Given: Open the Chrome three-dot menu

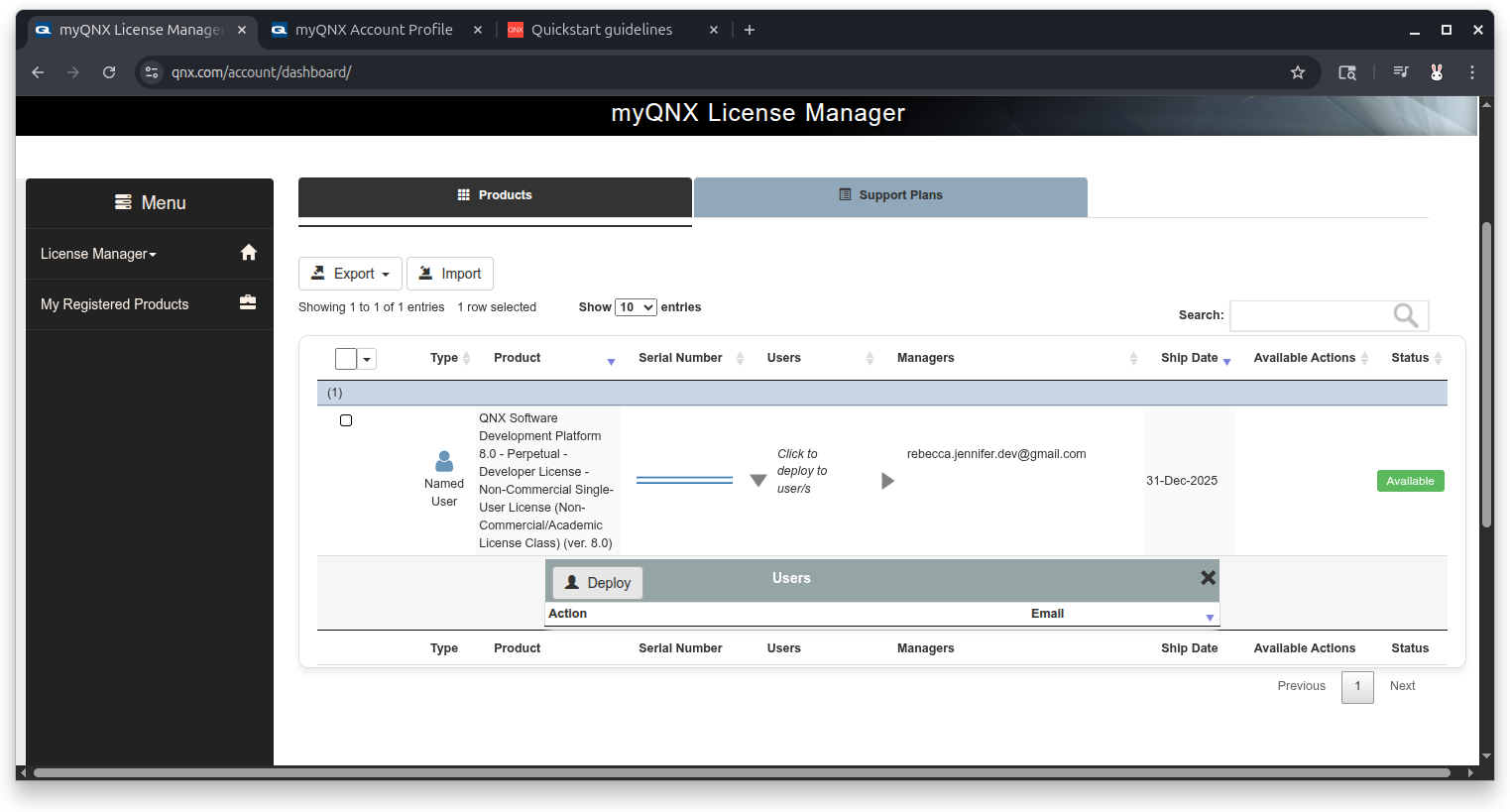Looking at the screenshot, I should tap(1472, 72).
